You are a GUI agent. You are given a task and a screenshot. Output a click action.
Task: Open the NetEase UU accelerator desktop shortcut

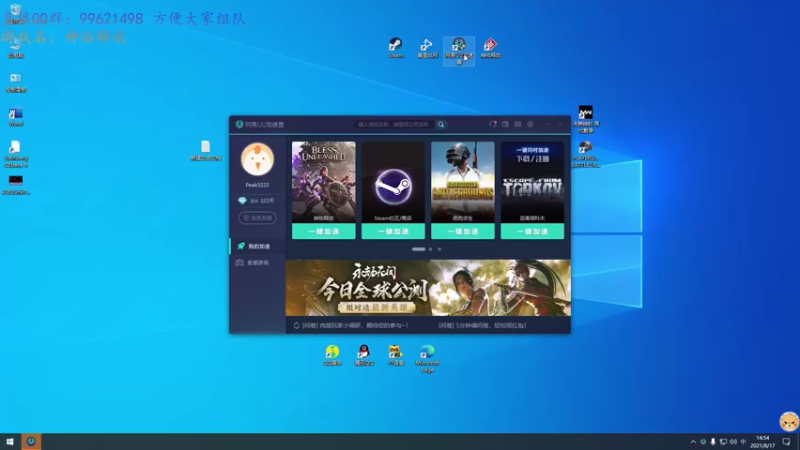pyautogui.click(x=459, y=51)
